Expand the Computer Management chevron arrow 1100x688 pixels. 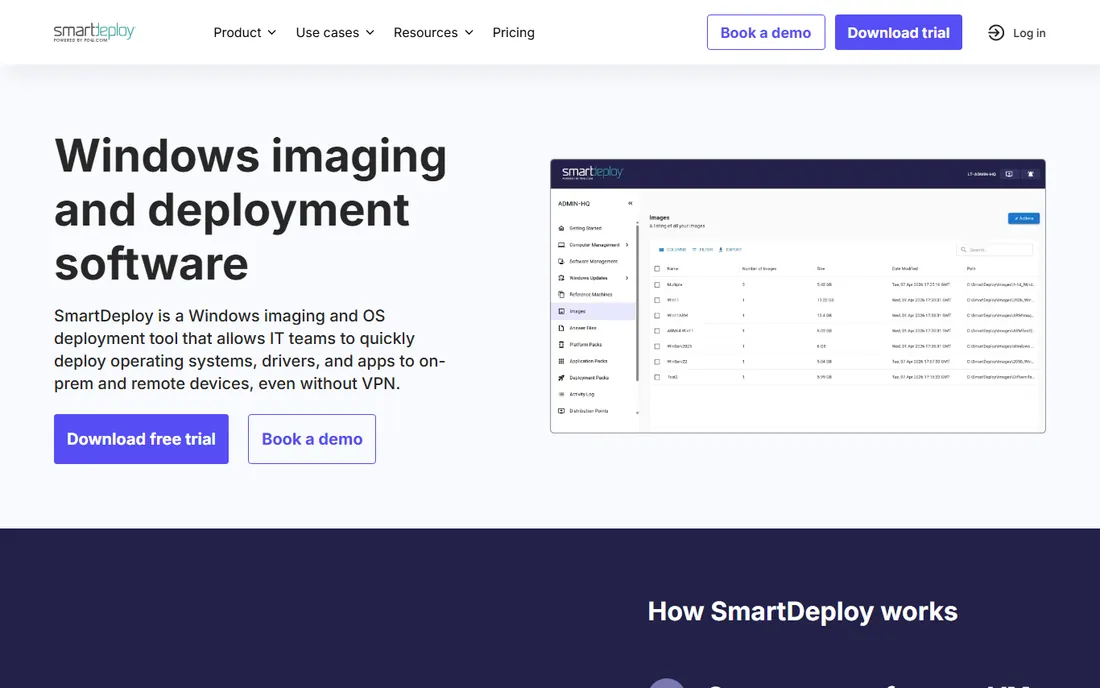click(x=627, y=245)
